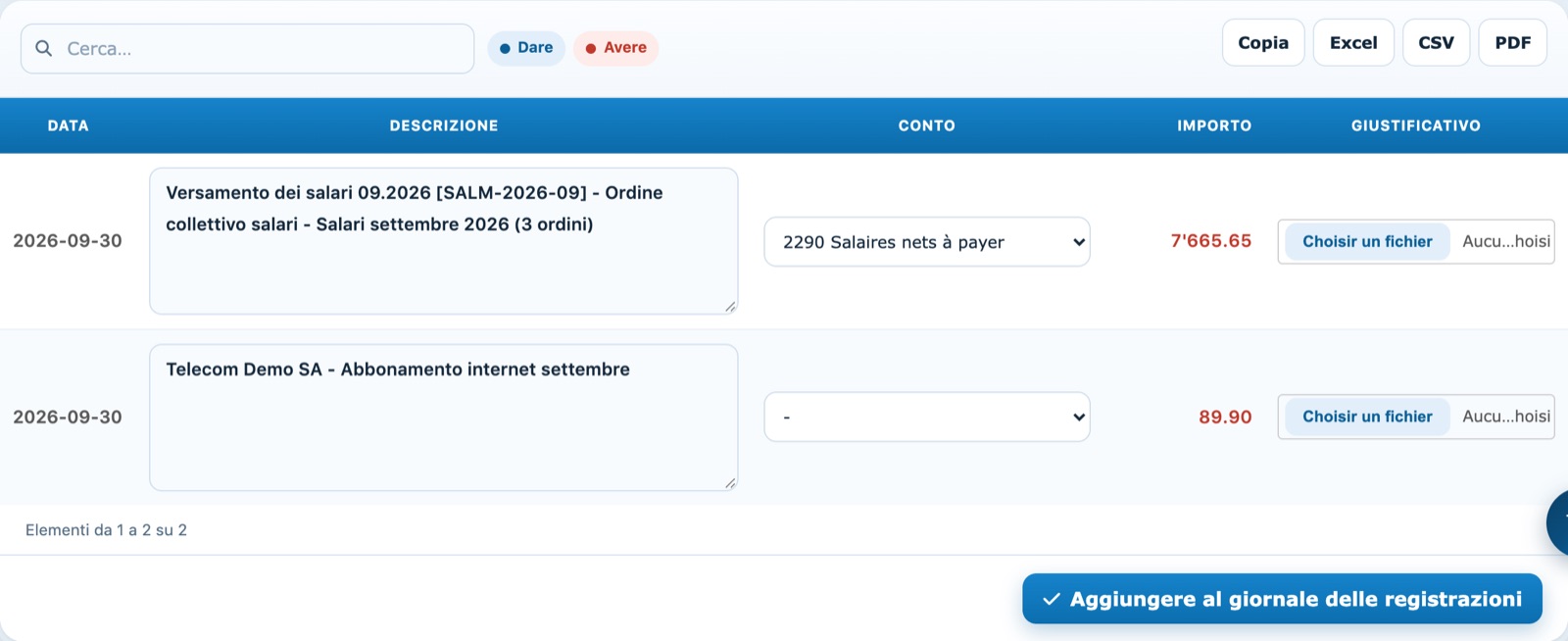Choose a file for the Telecom row
The width and height of the screenshot is (1568, 641).
click(x=1367, y=417)
